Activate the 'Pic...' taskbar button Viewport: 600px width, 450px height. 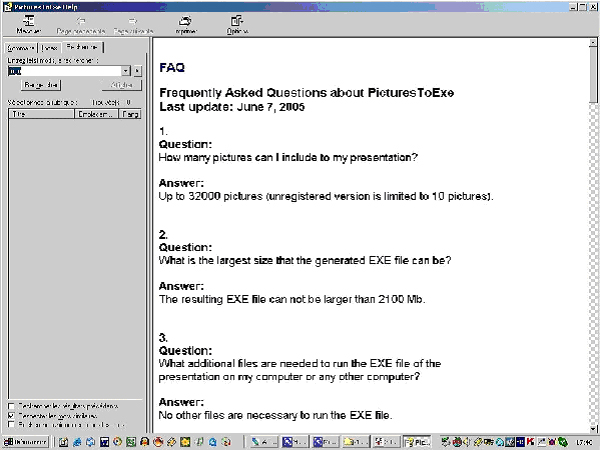pyautogui.click(x=417, y=442)
